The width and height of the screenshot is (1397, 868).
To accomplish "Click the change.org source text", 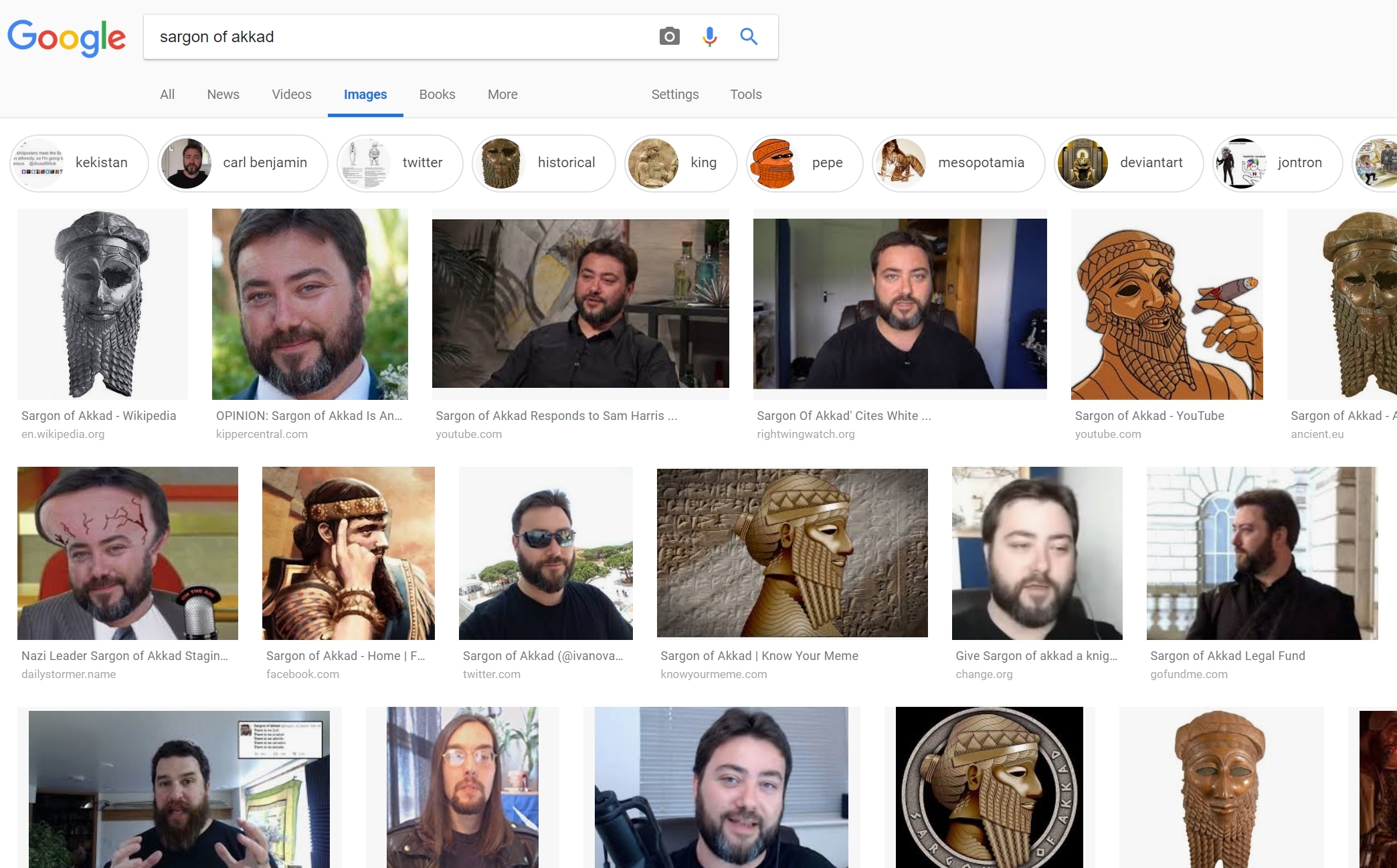I will coord(984,674).
